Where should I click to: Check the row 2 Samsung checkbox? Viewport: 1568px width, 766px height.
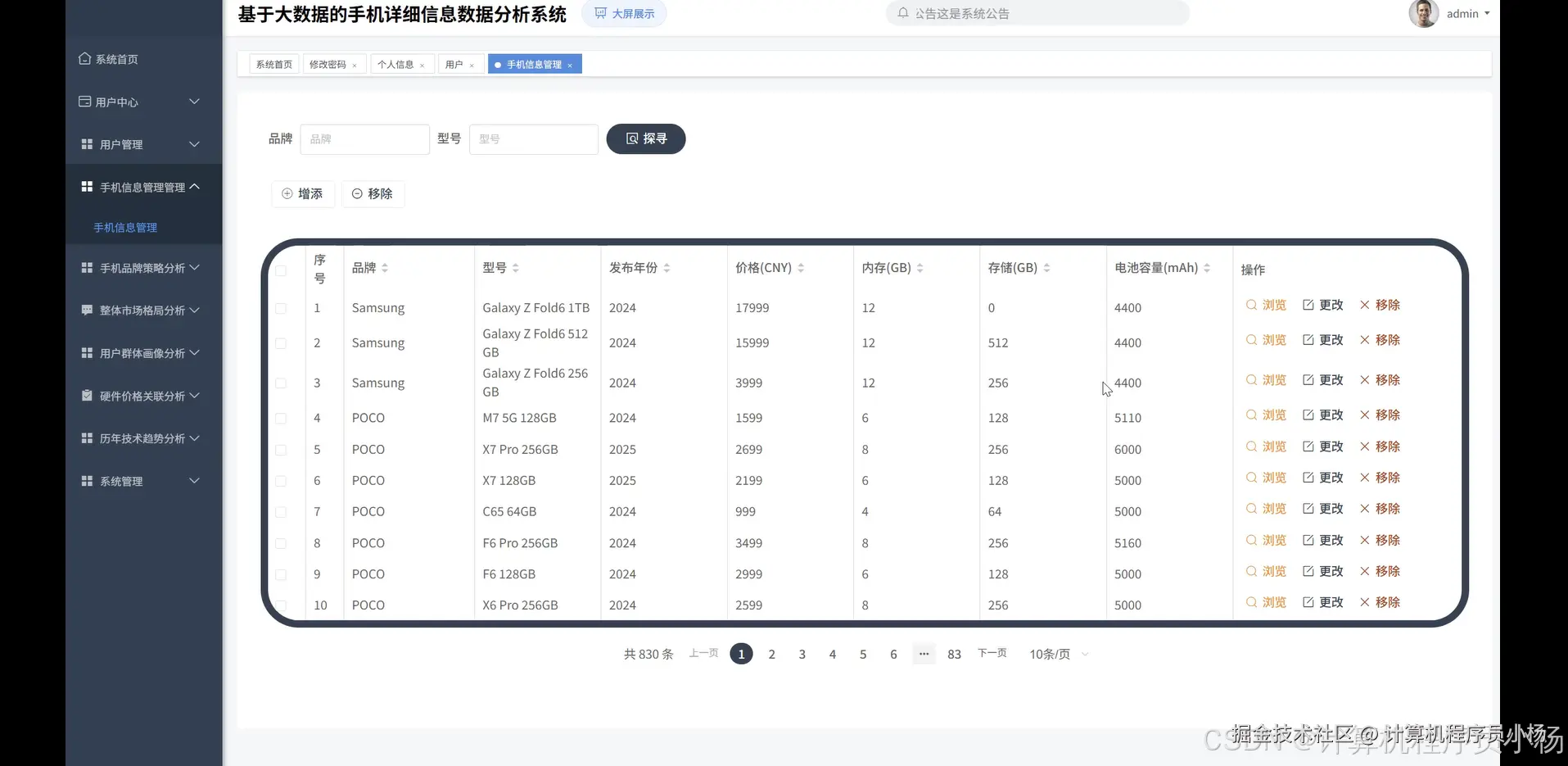tap(281, 343)
